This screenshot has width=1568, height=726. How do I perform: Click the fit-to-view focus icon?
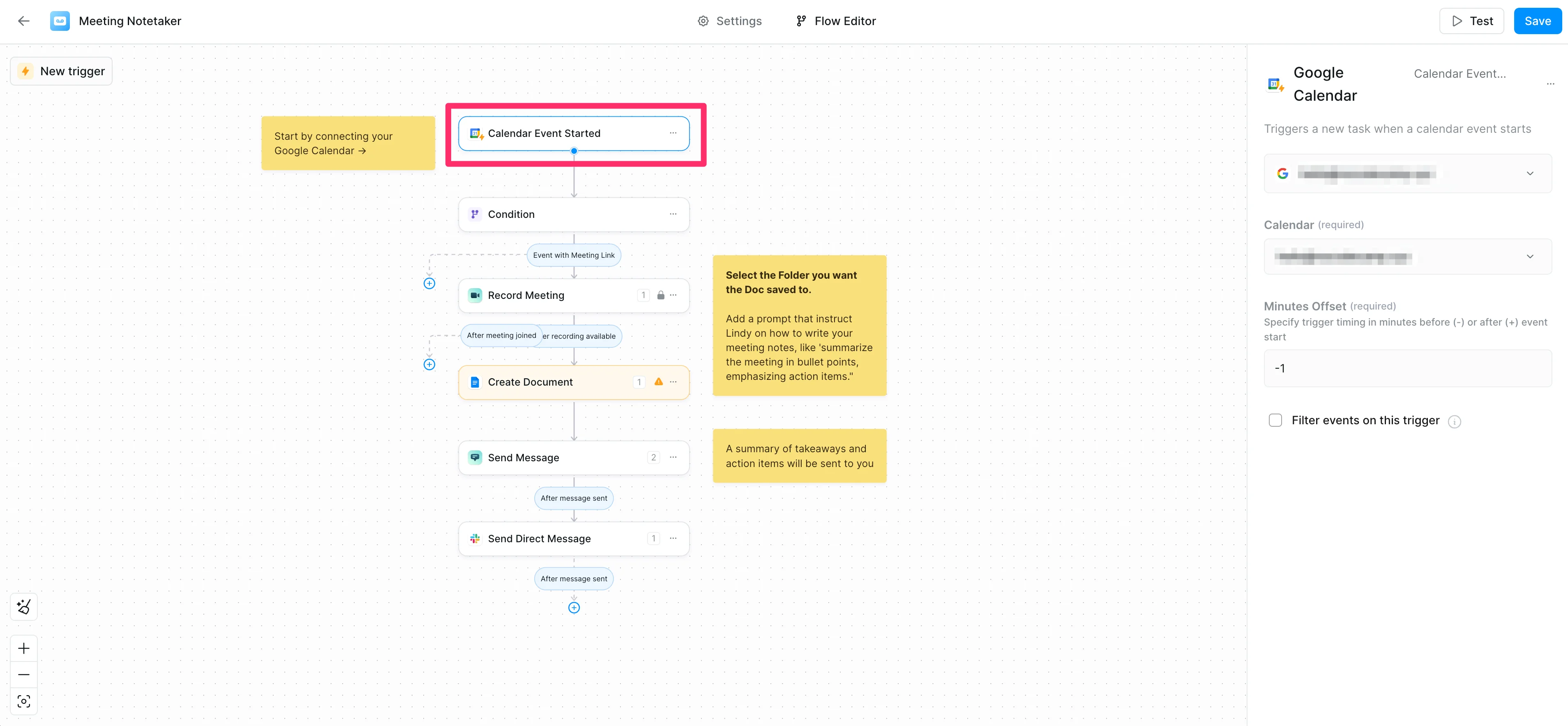[x=24, y=702]
